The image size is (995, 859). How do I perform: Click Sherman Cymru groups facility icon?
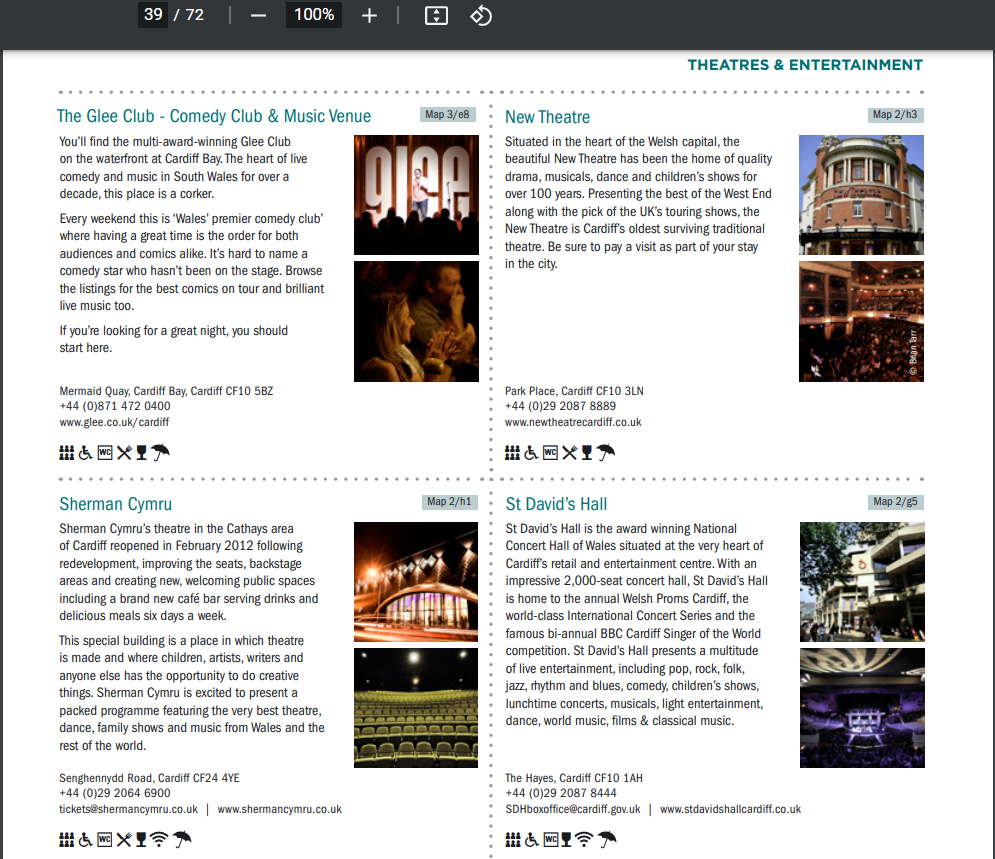pos(67,839)
